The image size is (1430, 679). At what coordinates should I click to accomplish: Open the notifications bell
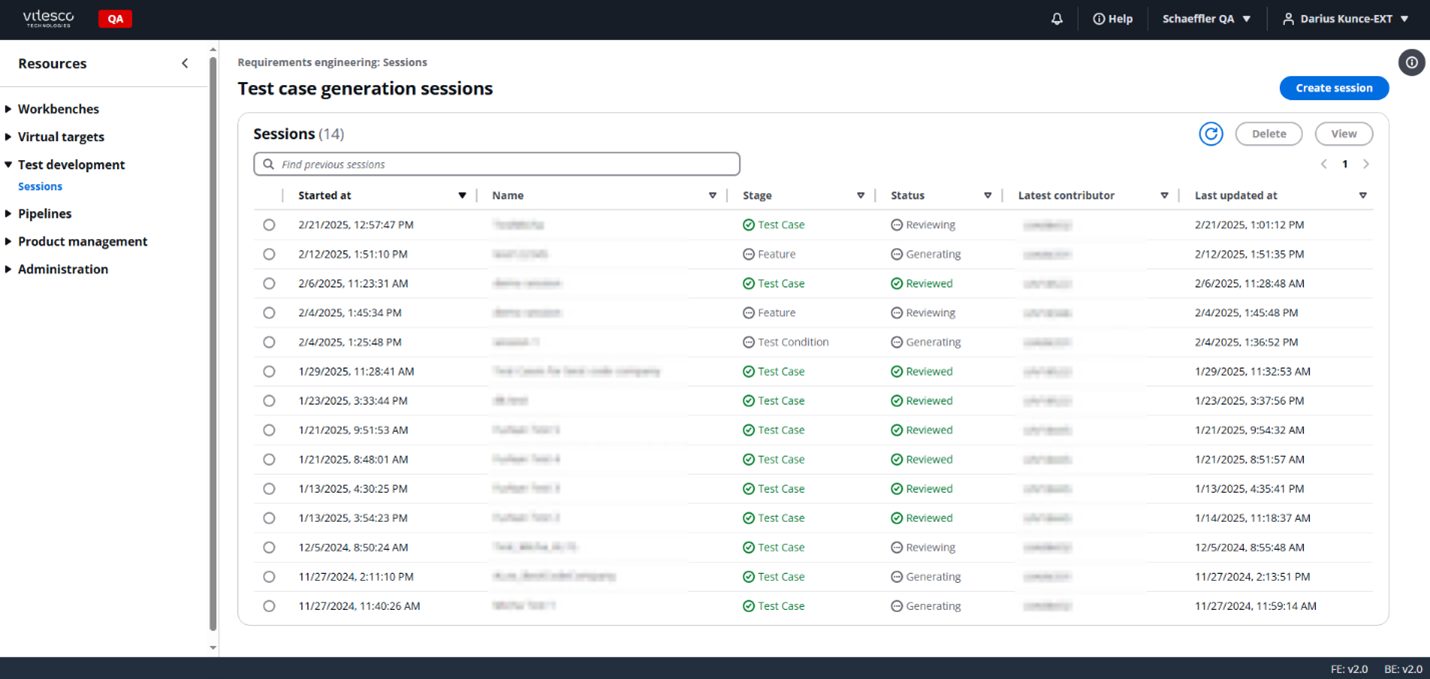(x=1056, y=18)
